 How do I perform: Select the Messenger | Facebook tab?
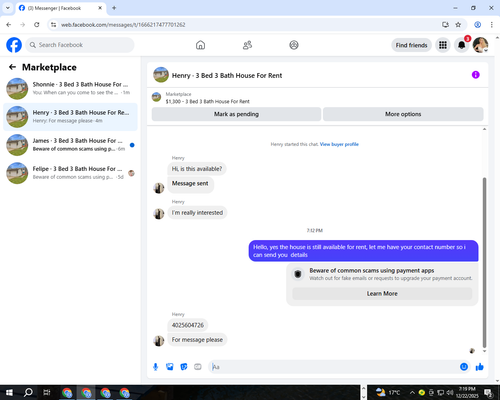point(61,8)
